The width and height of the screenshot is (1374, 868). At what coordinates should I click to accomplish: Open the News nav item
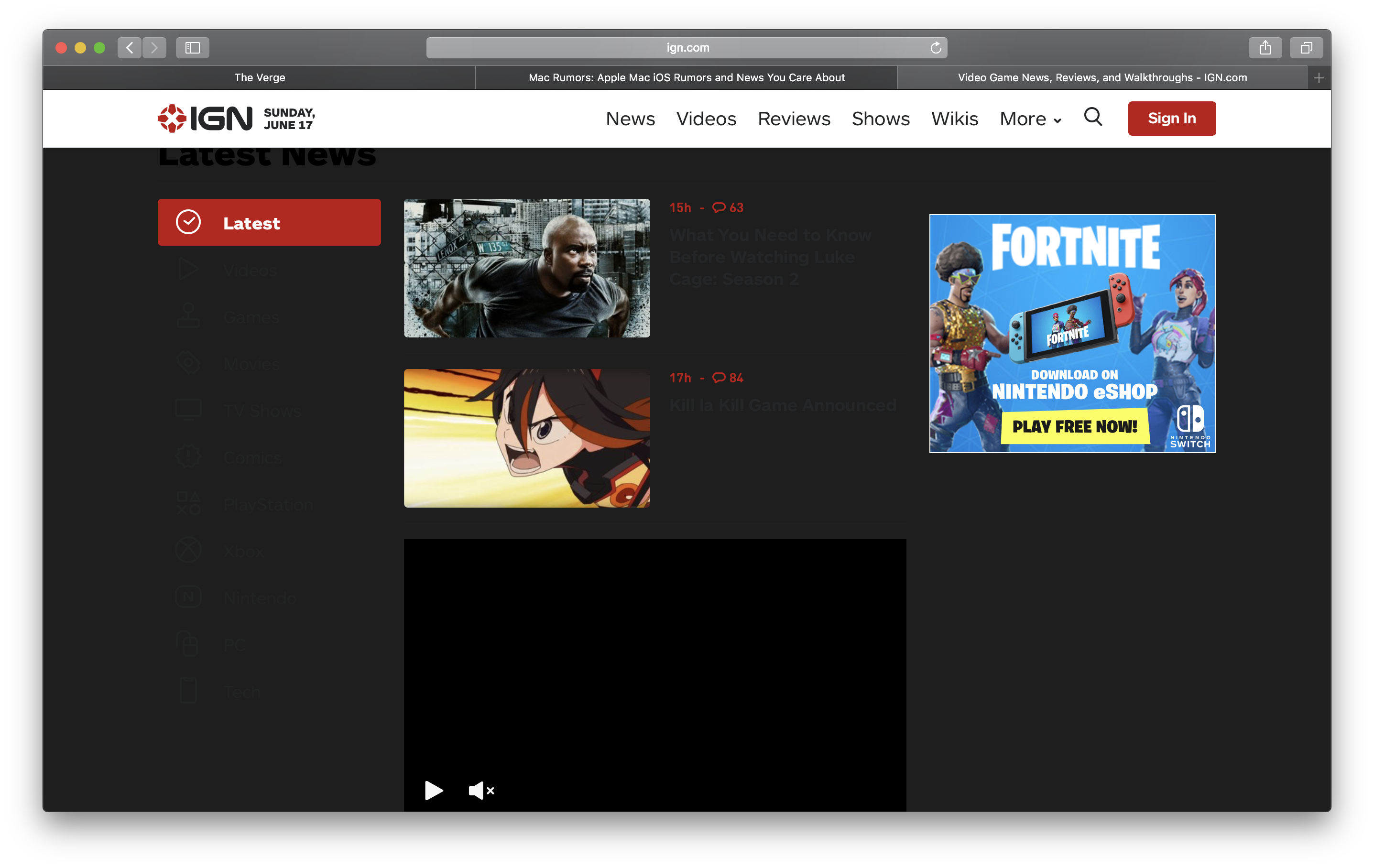[x=630, y=119]
